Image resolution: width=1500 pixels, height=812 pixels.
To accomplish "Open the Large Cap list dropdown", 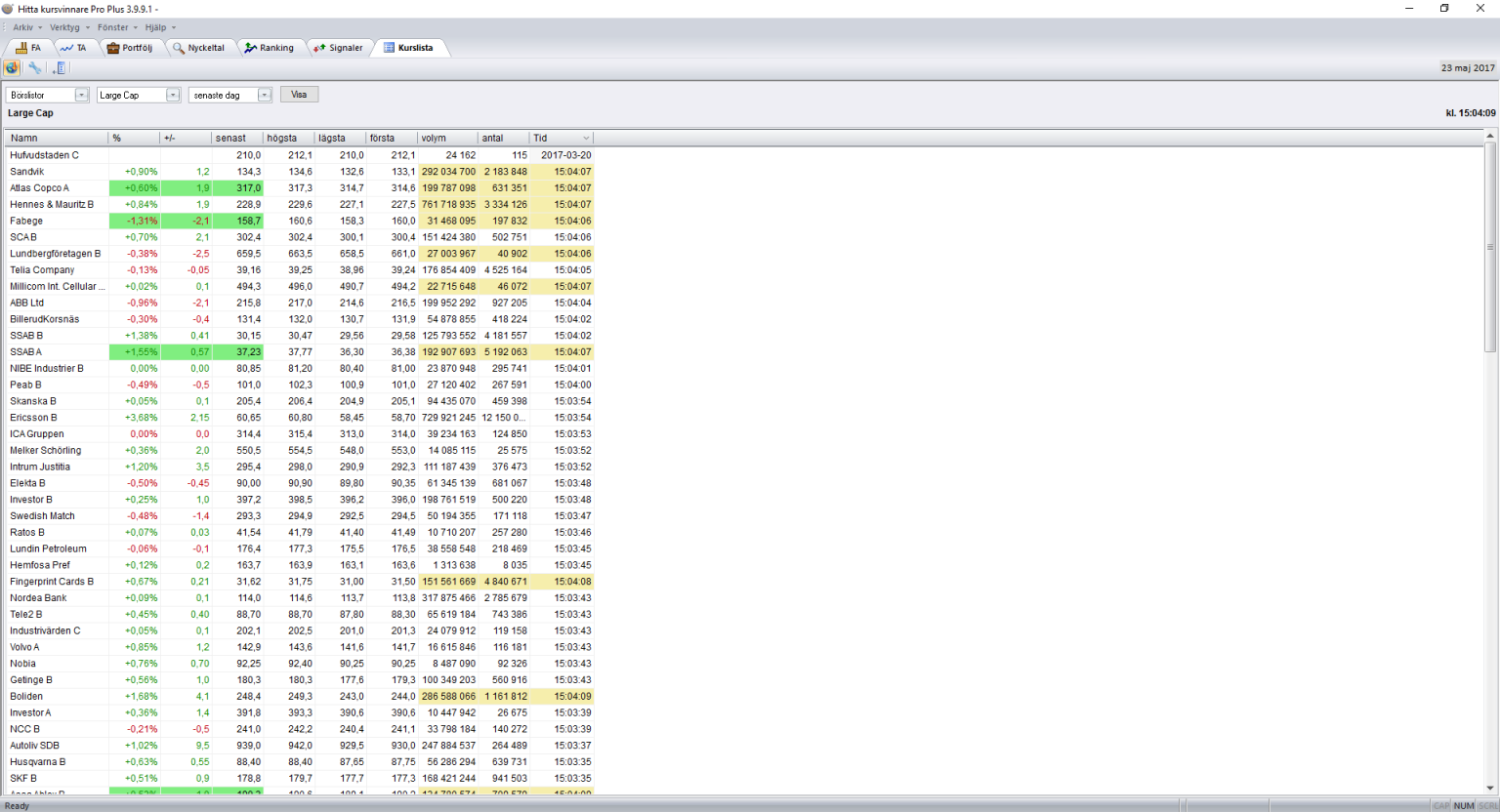I will (x=173, y=95).
